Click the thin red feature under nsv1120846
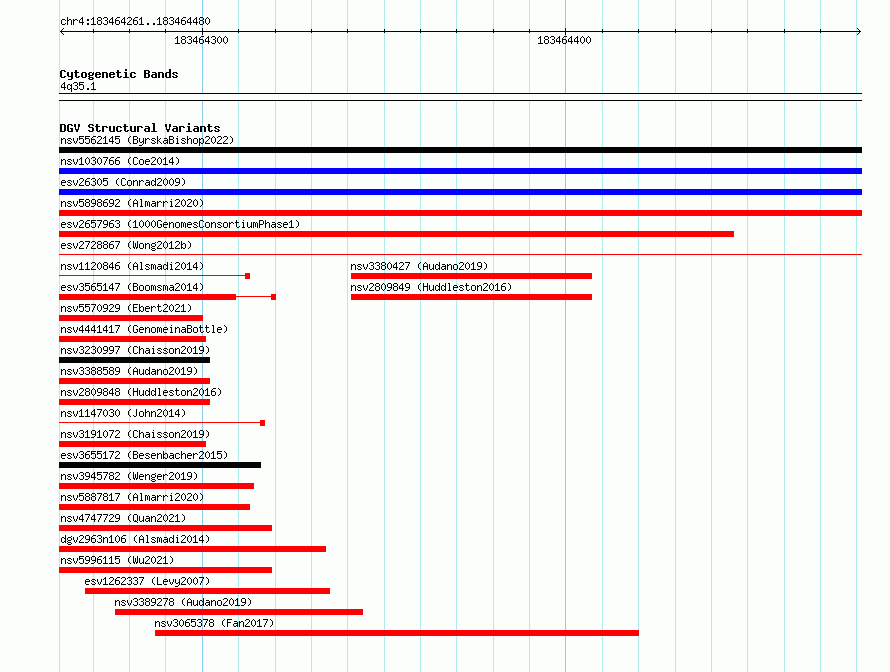This screenshot has height=672, width=890. tap(154, 276)
